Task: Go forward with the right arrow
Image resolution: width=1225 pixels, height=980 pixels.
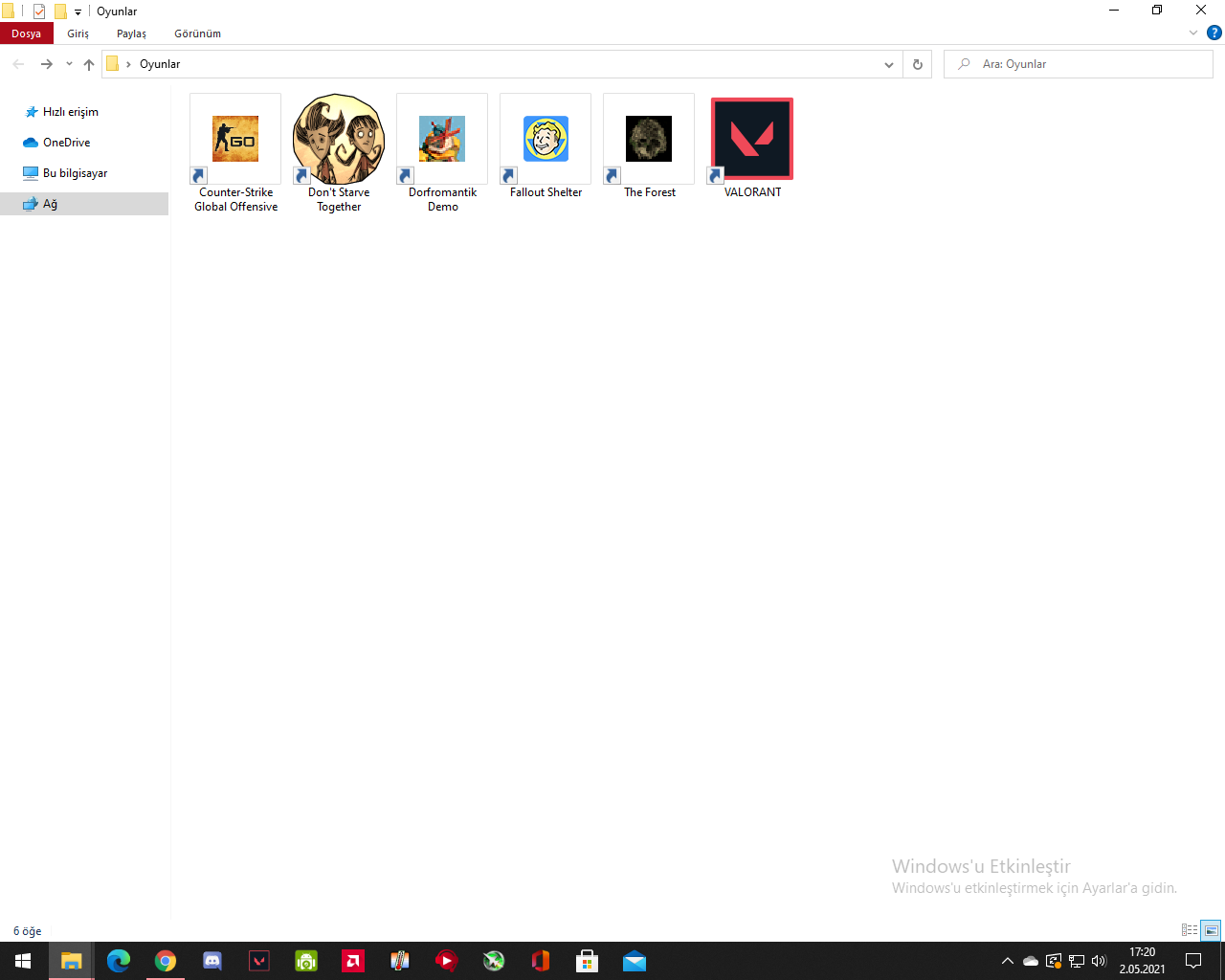Action: pyautogui.click(x=46, y=64)
